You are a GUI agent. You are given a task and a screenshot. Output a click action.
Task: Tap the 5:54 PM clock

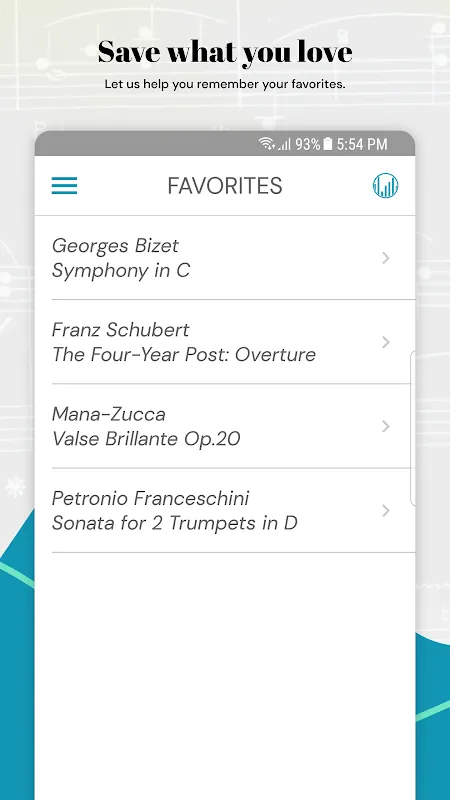362,144
